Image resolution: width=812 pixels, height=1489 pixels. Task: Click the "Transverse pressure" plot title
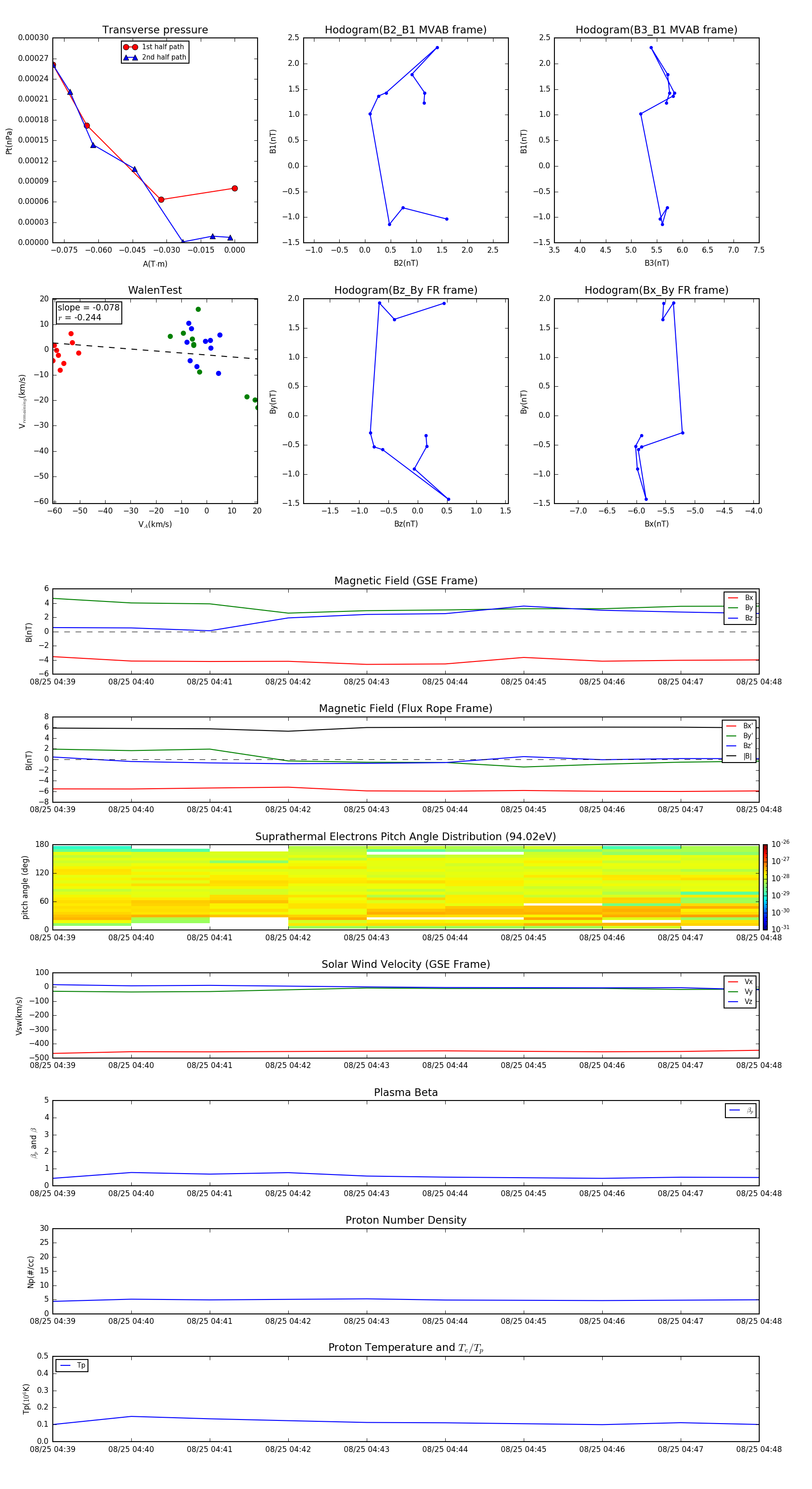coord(155,30)
